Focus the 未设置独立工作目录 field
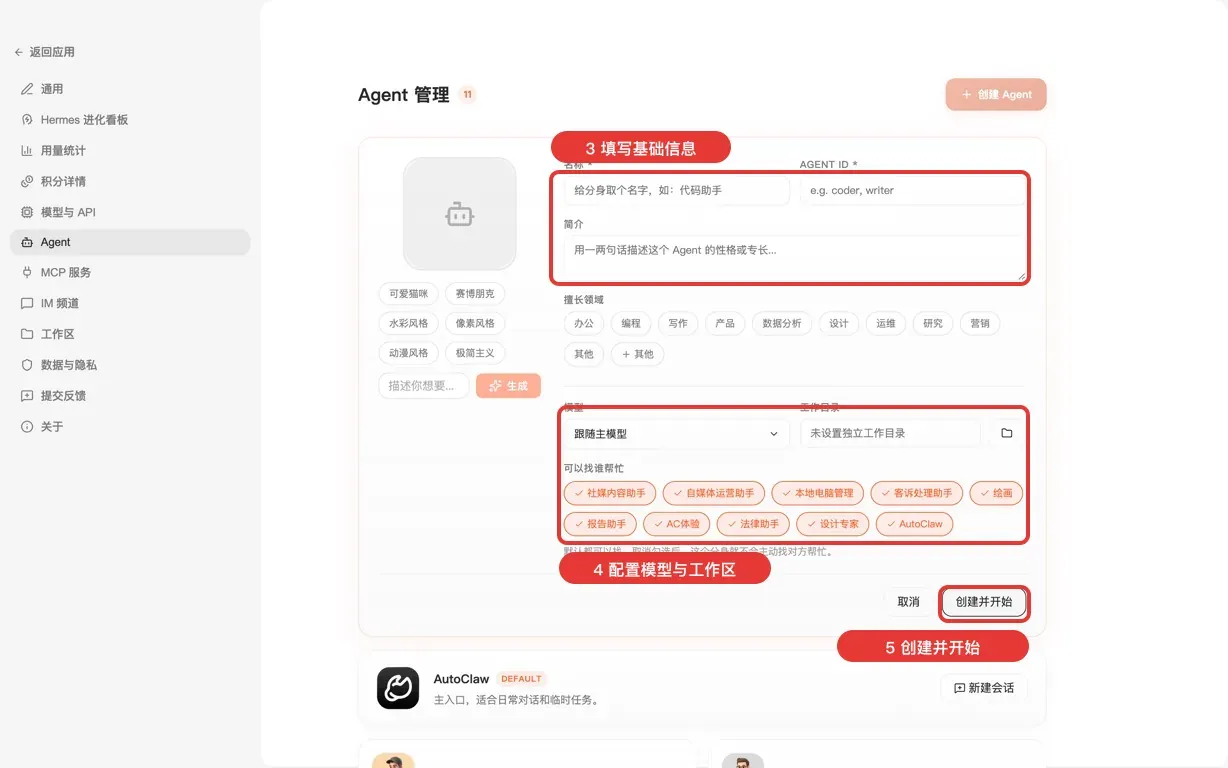Screen dimensions: 1228x768 pyautogui.click(x=890, y=434)
